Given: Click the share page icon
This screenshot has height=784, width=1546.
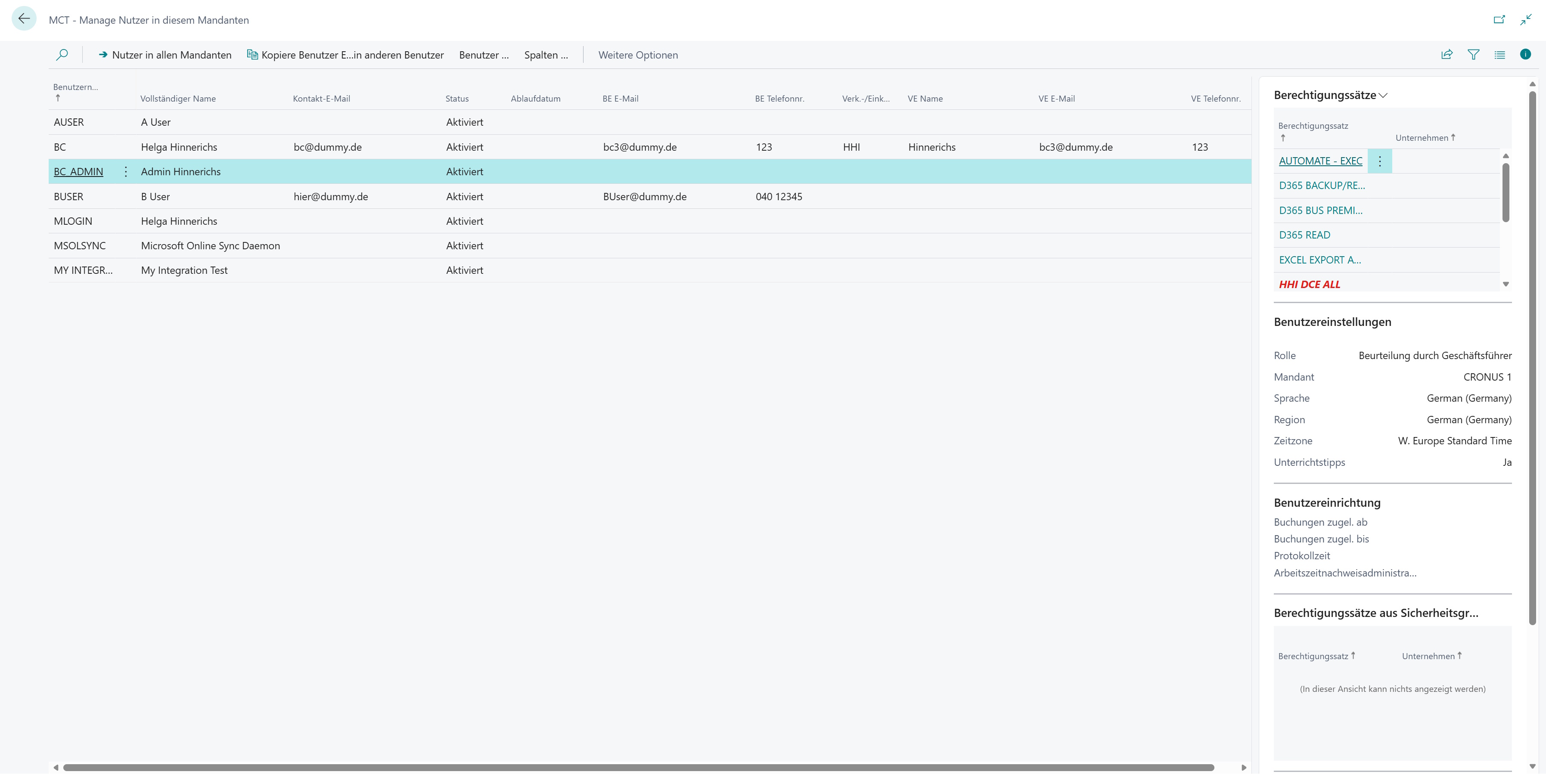Looking at the screenshot, I should pyautogui.click(x=1447, y=55).
